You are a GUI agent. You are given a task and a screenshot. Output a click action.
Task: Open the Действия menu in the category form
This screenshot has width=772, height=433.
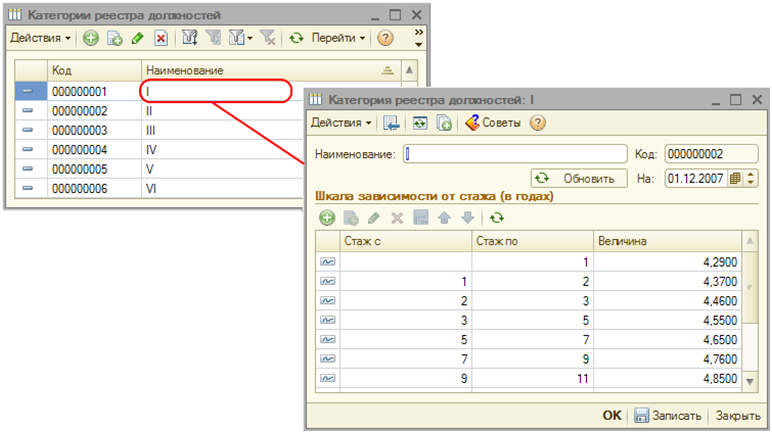(341, 123)
